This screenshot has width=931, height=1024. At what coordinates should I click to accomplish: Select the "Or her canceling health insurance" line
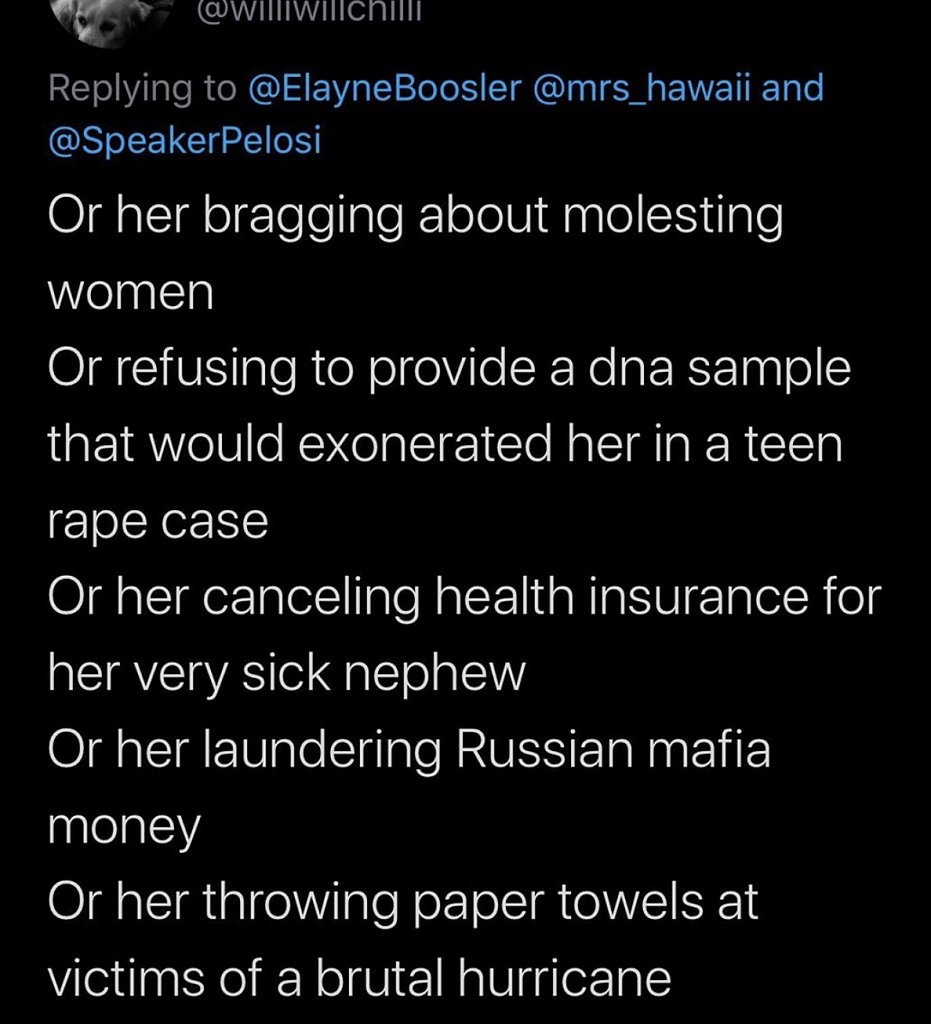click(x=464, y=597)
